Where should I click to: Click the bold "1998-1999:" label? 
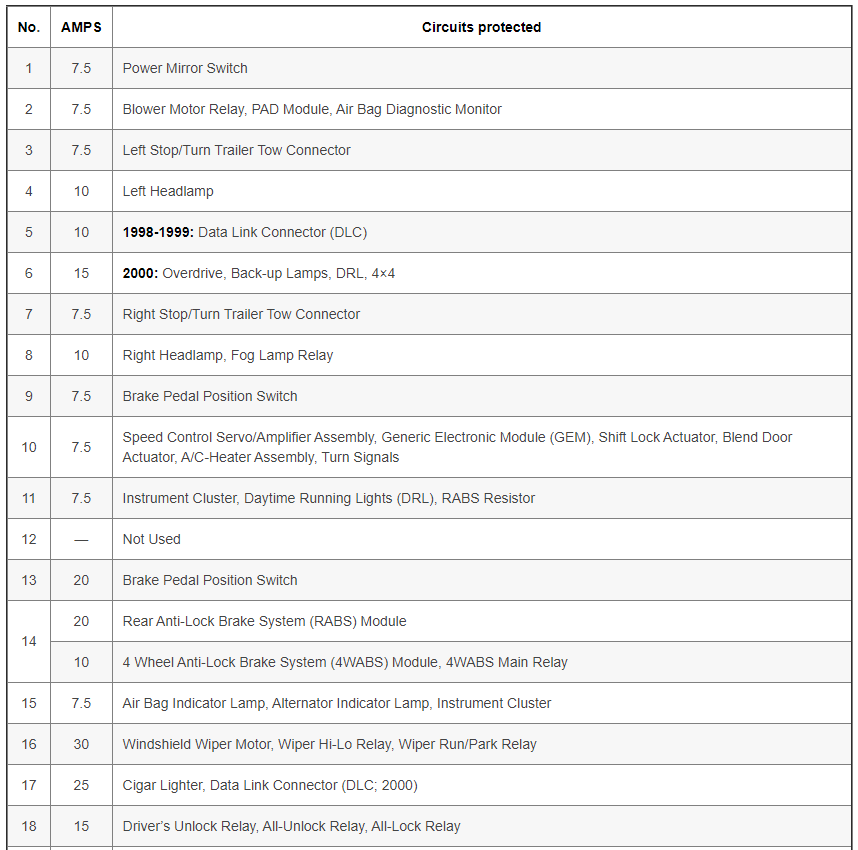click(x=158, y=232)
